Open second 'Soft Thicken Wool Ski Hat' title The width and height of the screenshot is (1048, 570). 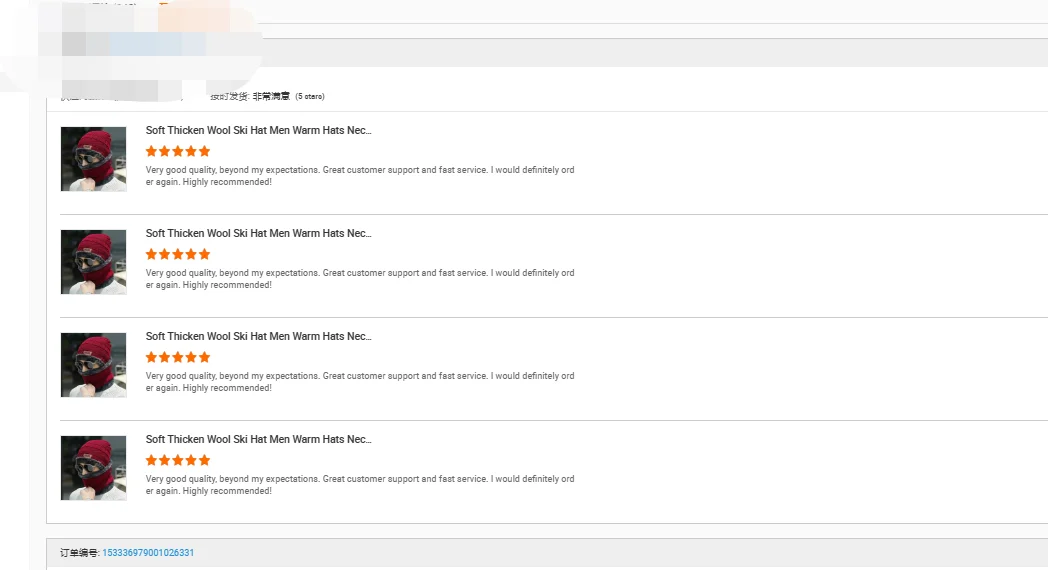pyautogui.click(x=258, y=233)
